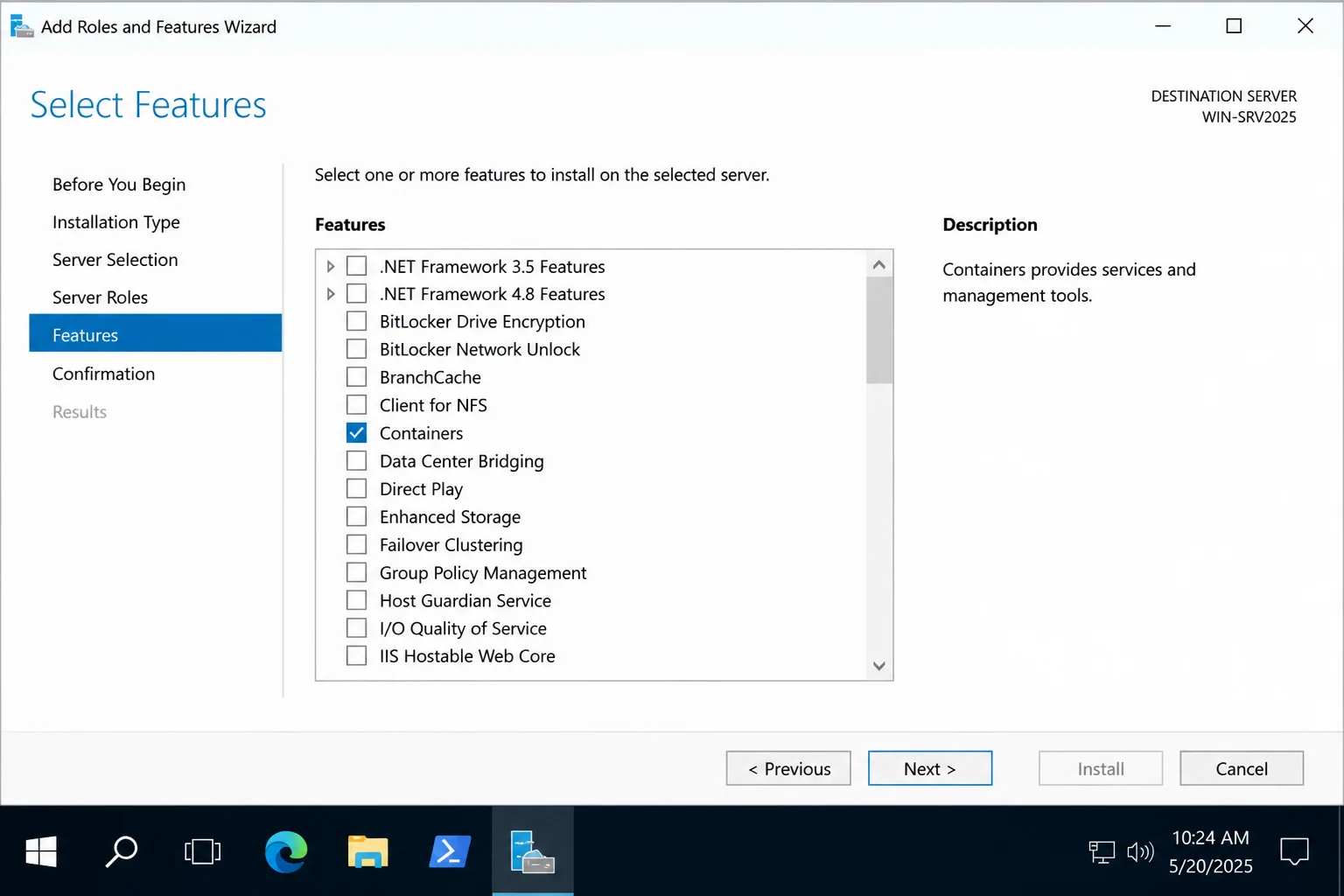
Task: Select BitLocker Network Unlock label
Action: pyautogui.click(x=479, y=349)
